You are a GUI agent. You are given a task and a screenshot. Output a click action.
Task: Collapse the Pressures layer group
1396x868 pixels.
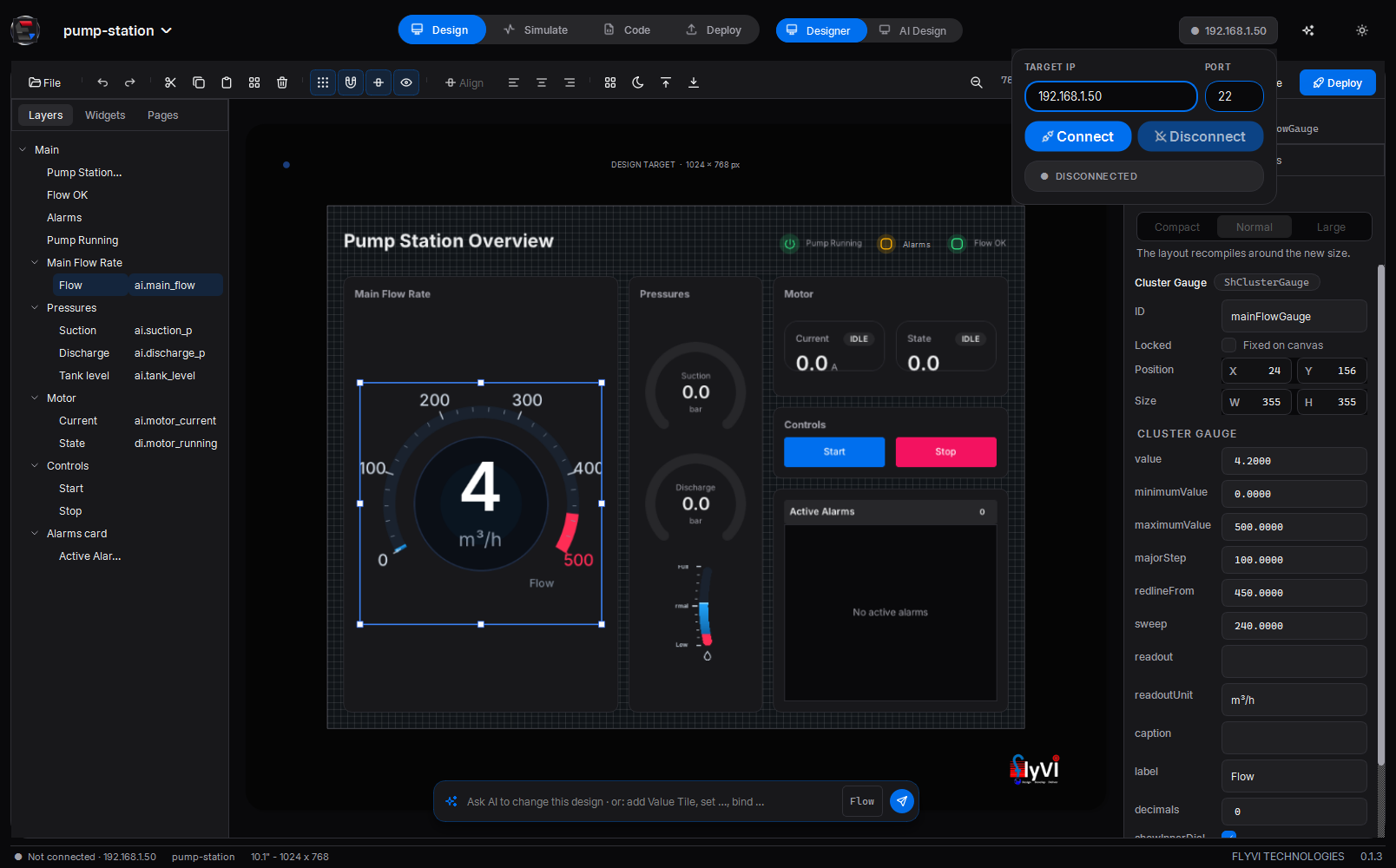(x=35, y=308)
